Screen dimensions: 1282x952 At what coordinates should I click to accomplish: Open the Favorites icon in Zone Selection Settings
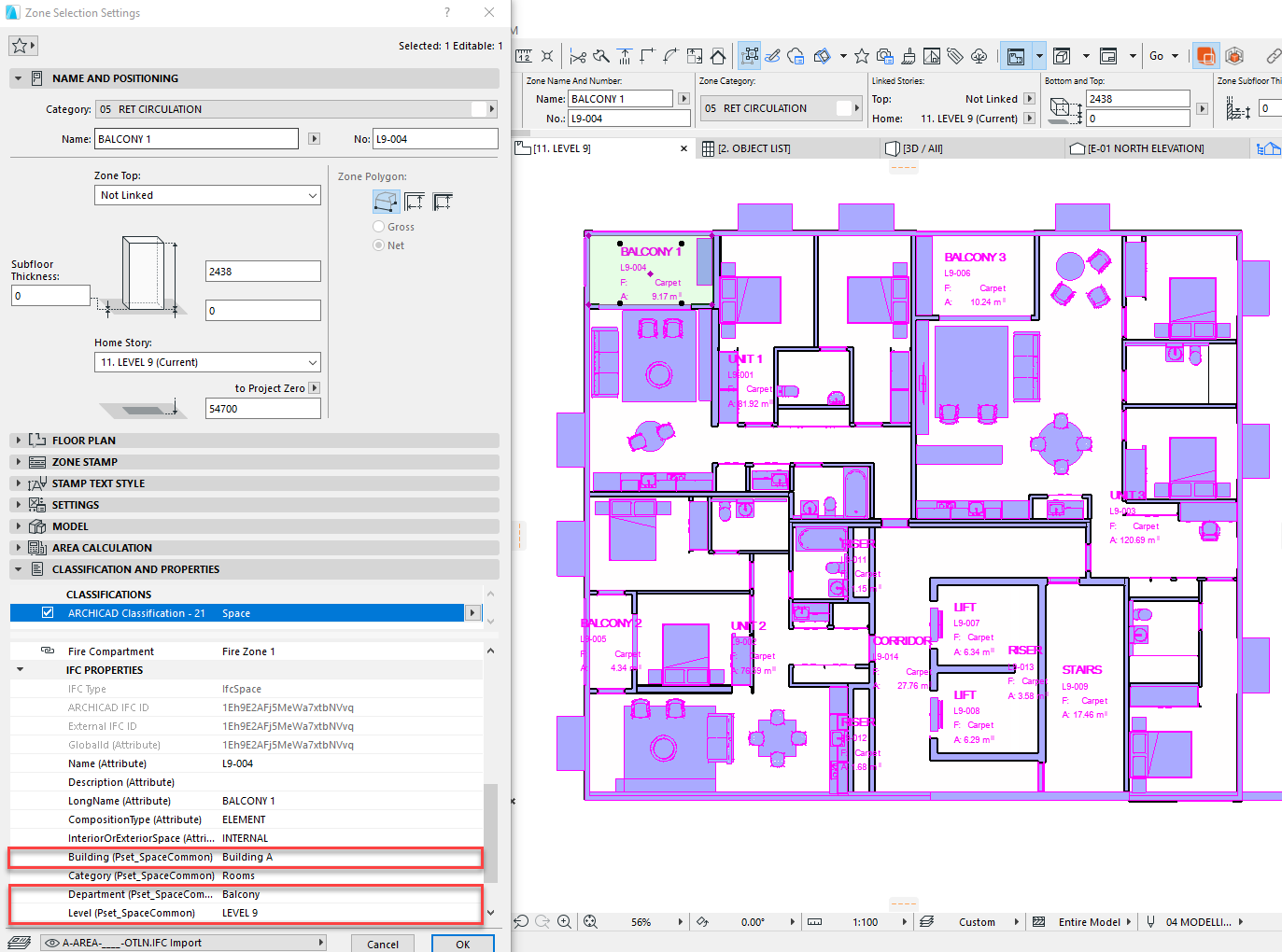[21, 44]
